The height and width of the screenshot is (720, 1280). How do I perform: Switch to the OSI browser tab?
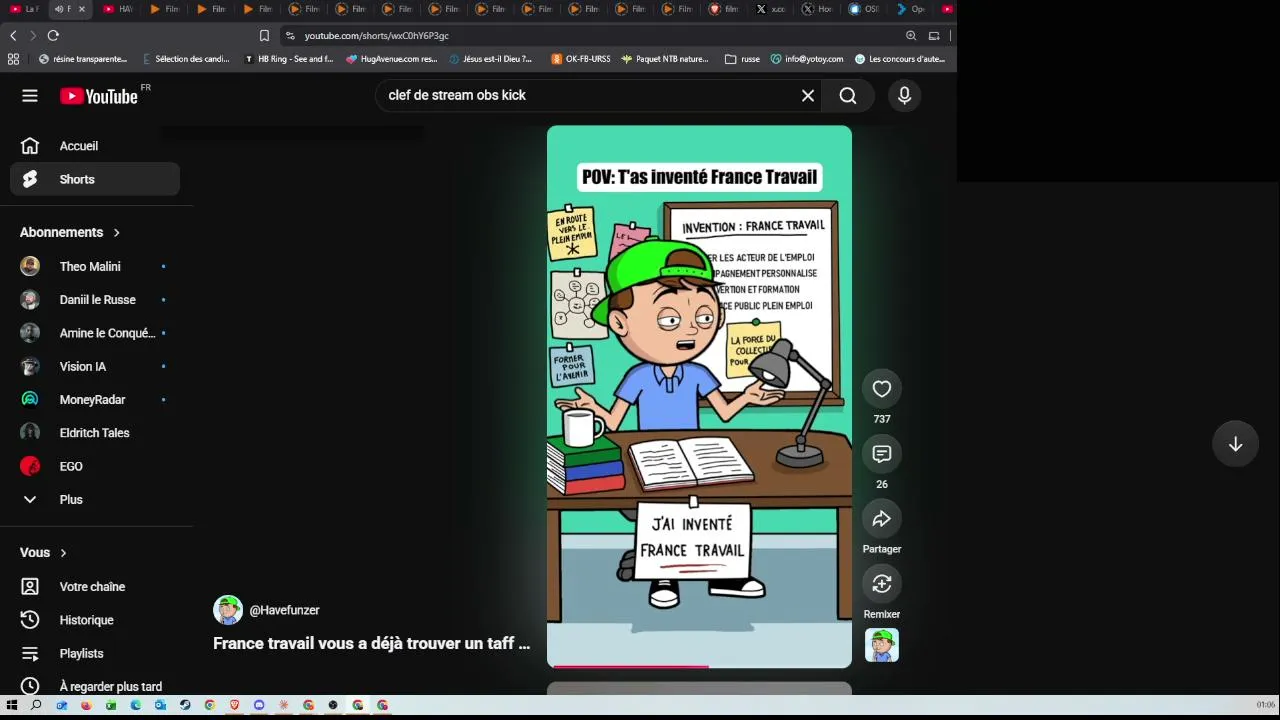864,9
